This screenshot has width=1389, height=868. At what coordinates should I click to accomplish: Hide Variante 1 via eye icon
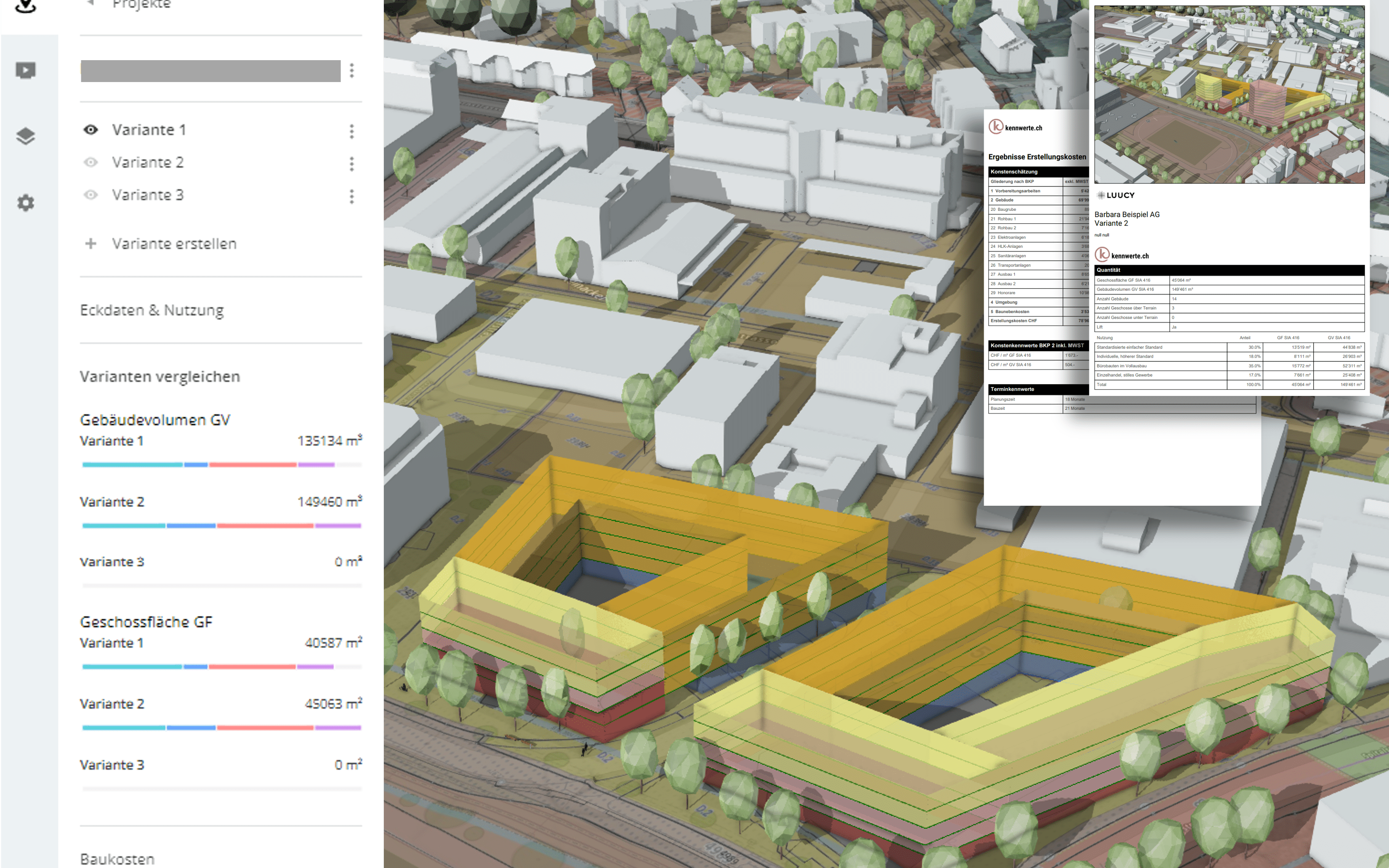coord(91,130)
